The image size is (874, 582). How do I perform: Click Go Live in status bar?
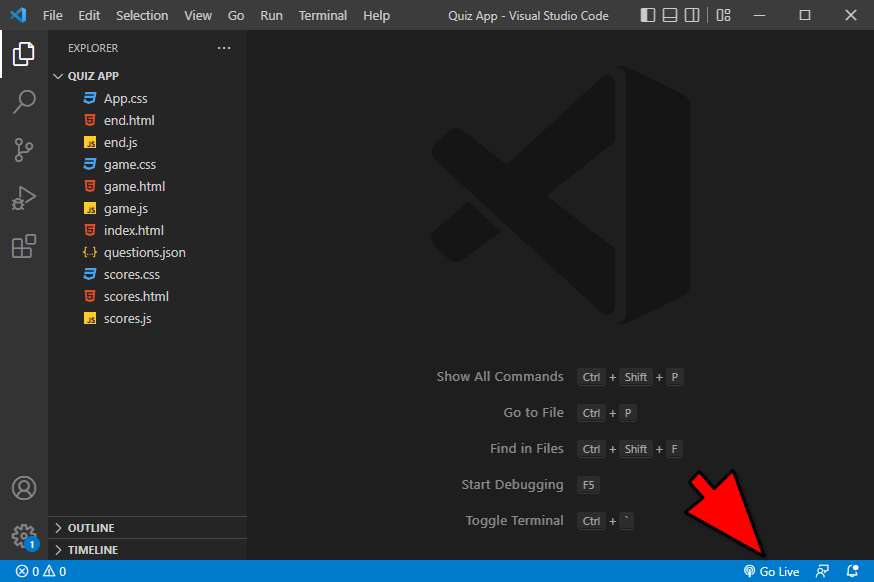(771, 571)
